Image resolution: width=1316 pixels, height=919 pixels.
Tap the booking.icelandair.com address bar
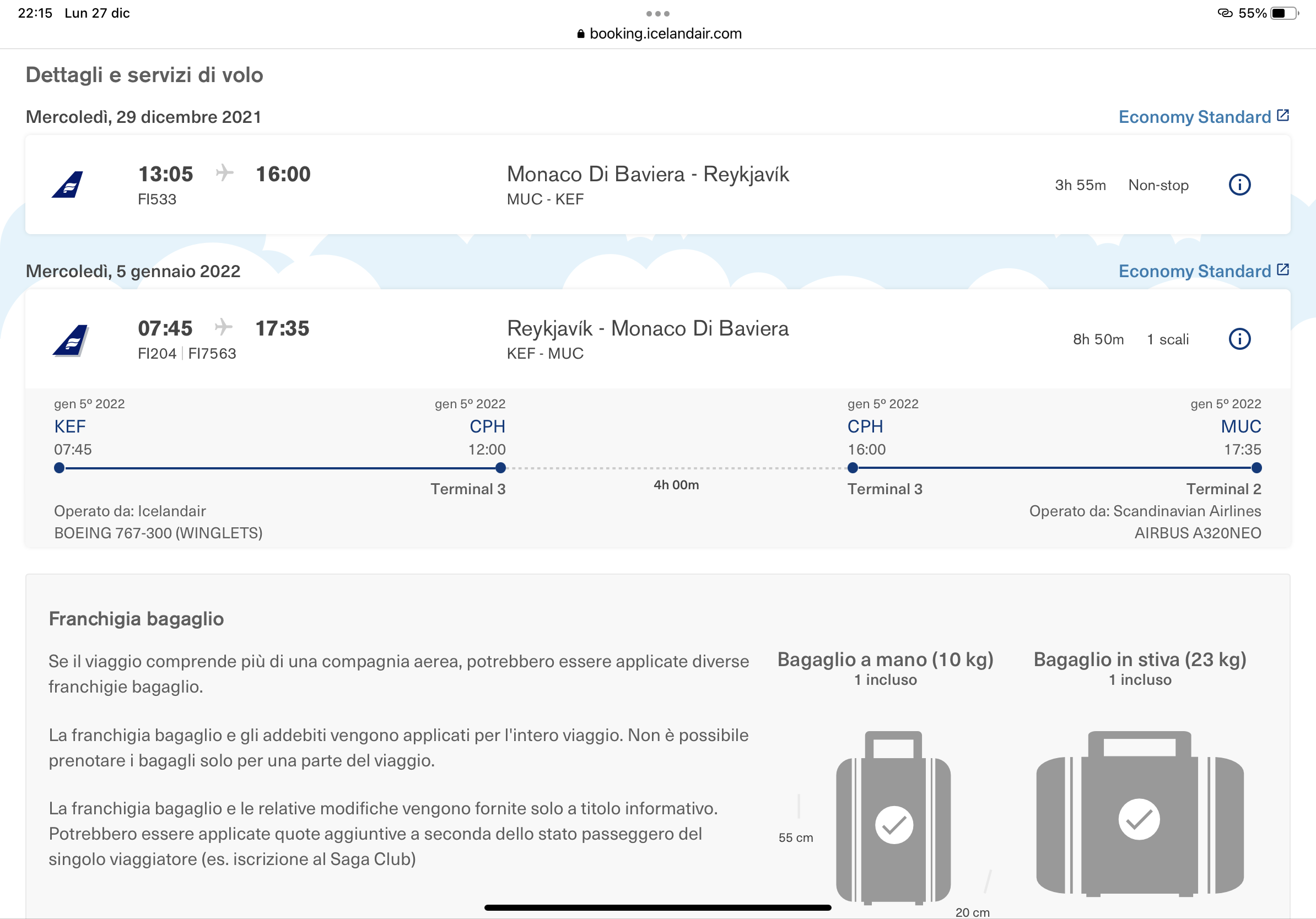[659, 33]
